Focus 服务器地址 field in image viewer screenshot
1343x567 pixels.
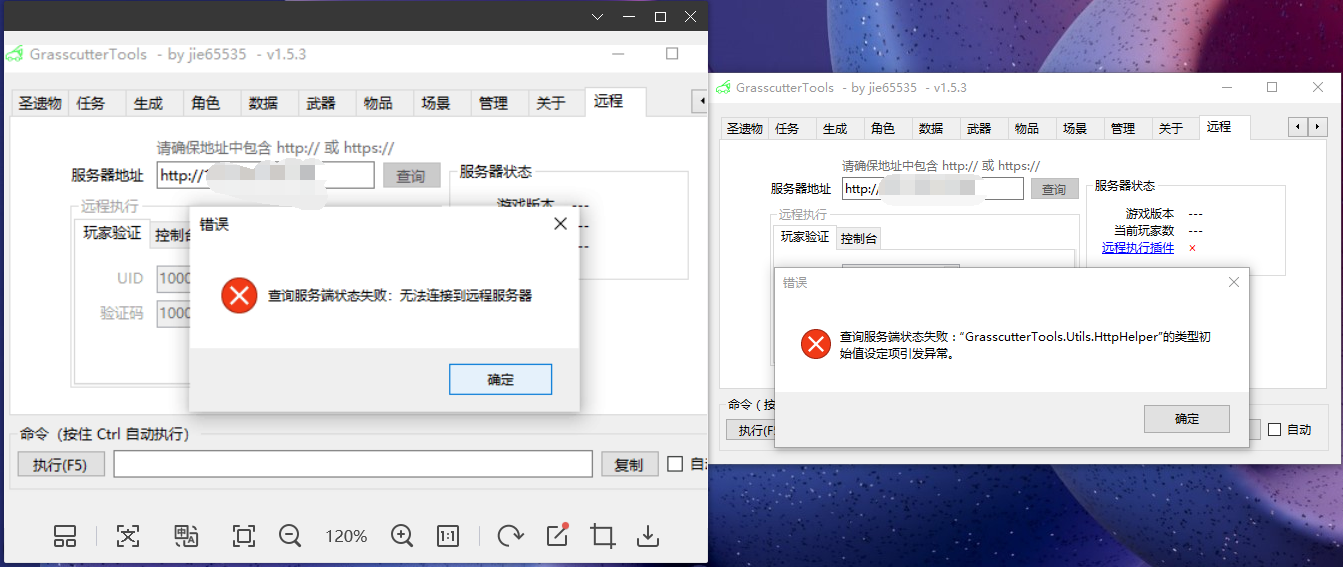pos(266,176)
